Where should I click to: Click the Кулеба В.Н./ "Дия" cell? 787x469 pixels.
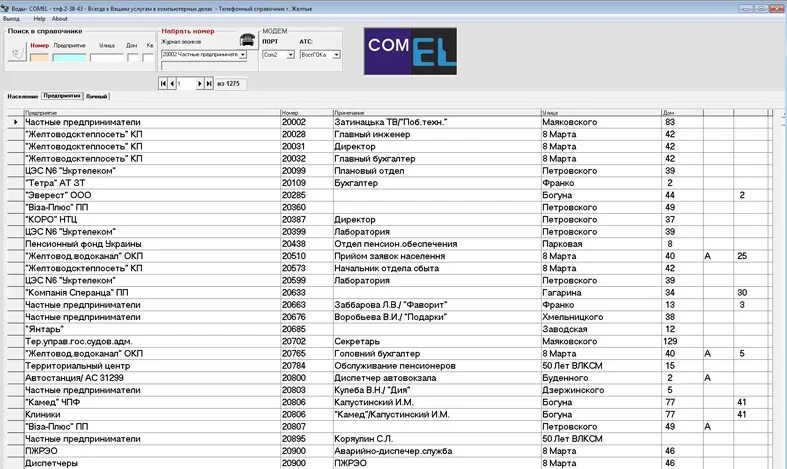point(437,390)
